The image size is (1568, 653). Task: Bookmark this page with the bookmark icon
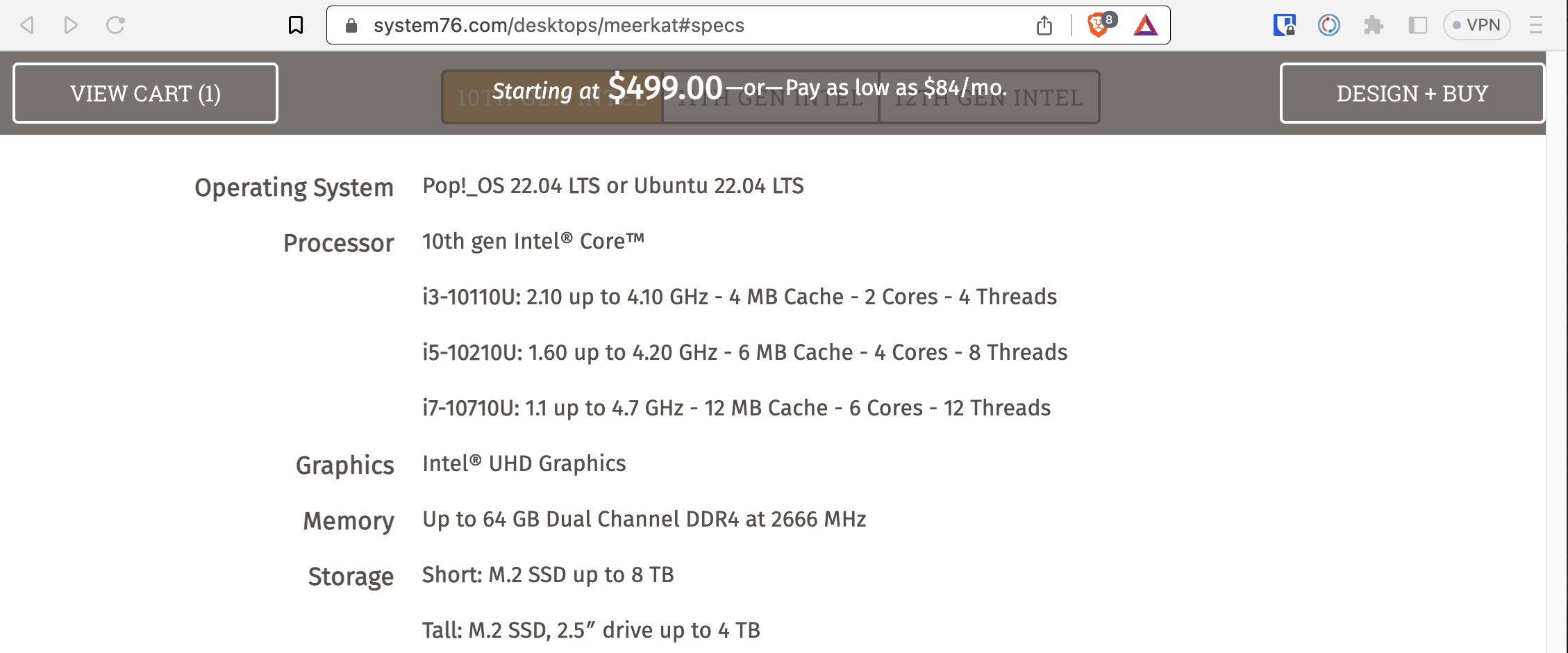pyautogui.click(x=296, y=26)
